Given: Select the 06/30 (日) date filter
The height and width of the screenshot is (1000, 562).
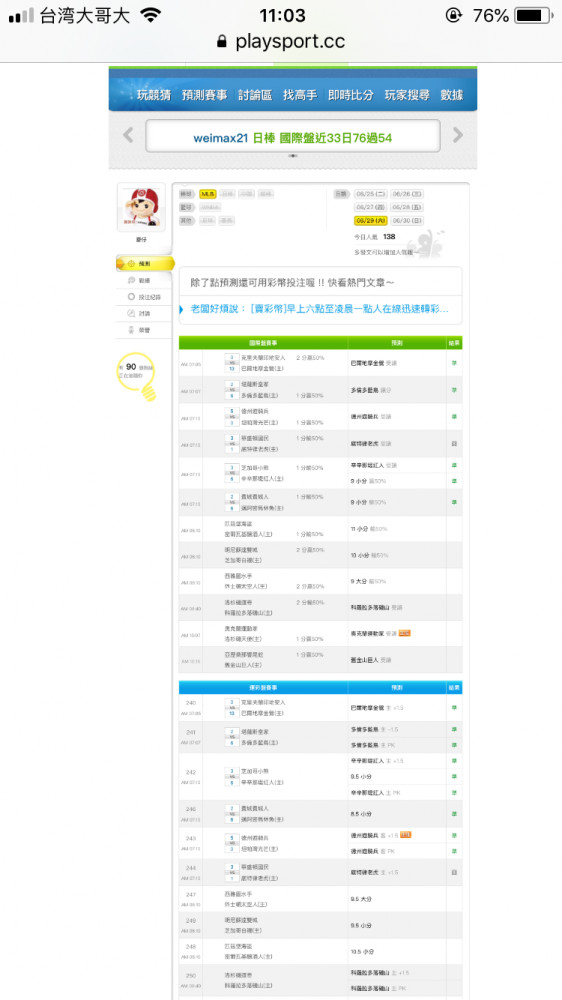Looking at the screenshot, I should click(407, 221).
